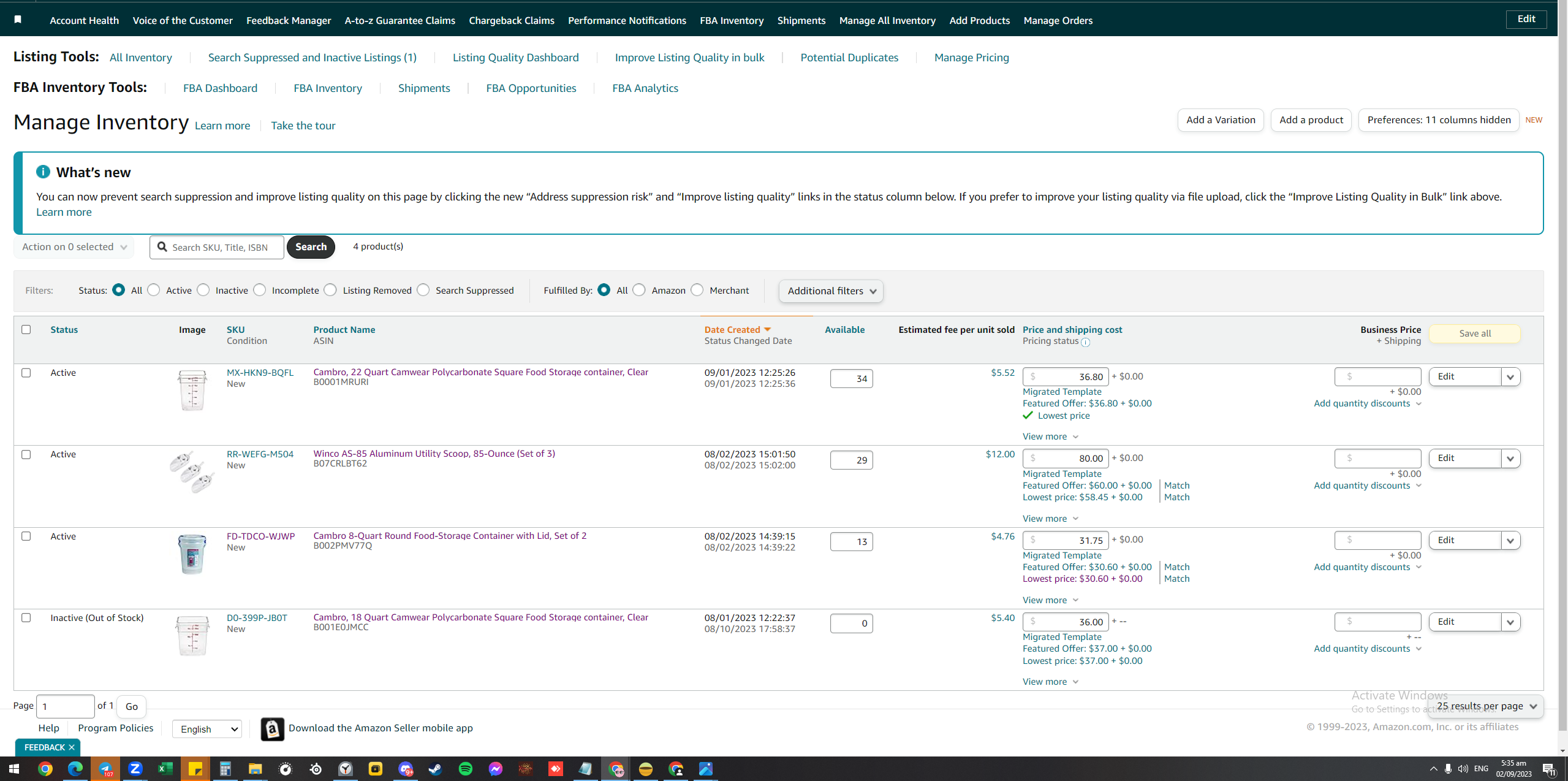
Task: Open the volume control in system tray
Action: (x=1463, y=769)
